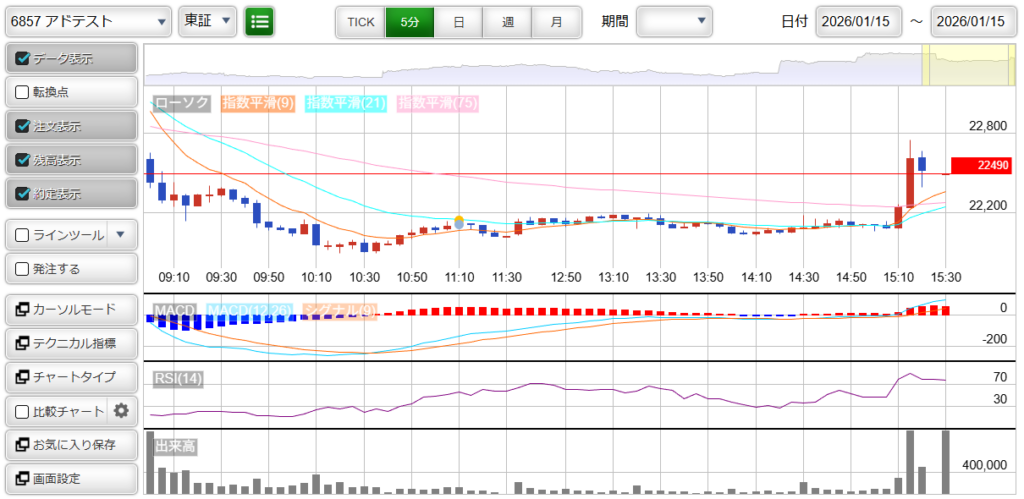Screen dimensions: 1024x499
Task: Open the technical indicators (テクニカル指標) panel
Action: coord(70,344)
